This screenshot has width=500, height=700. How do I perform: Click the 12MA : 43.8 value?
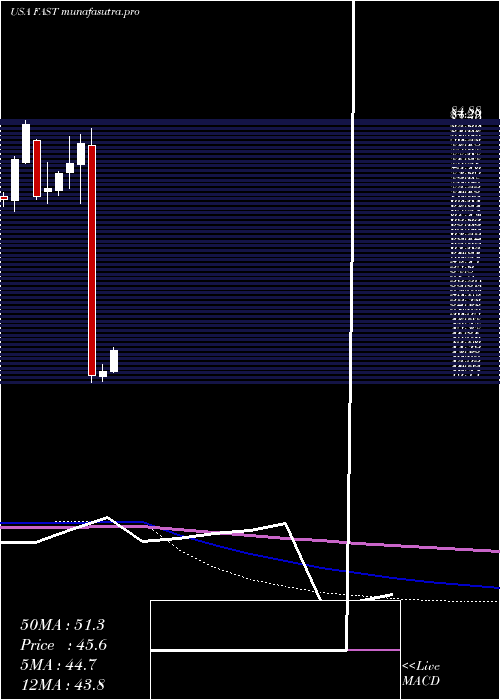point(62,685)
